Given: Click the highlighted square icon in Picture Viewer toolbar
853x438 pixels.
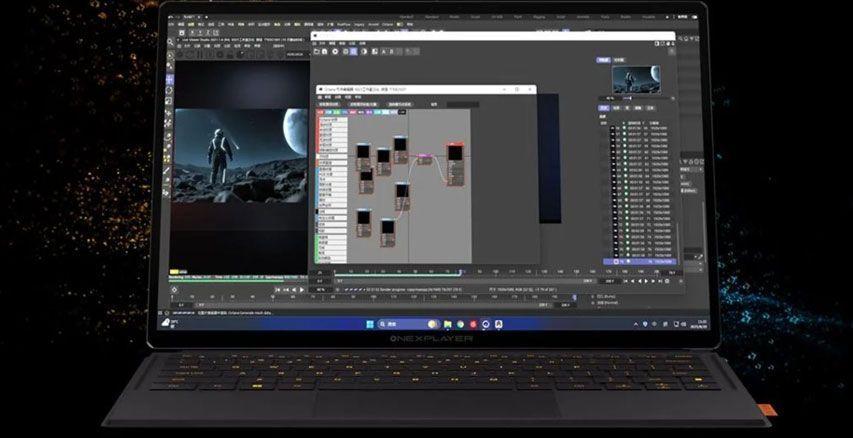Looking at the screenshot, I should [354, 52].
